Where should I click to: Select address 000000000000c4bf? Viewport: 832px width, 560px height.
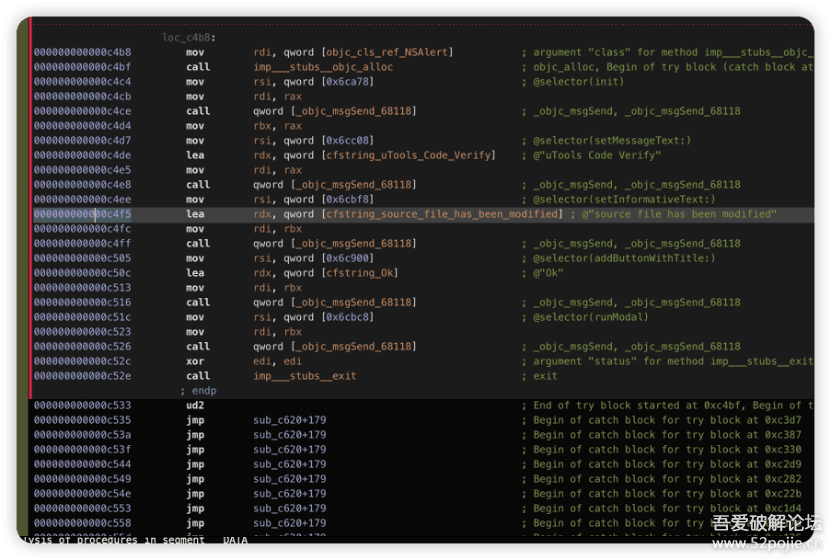(82, 67)
